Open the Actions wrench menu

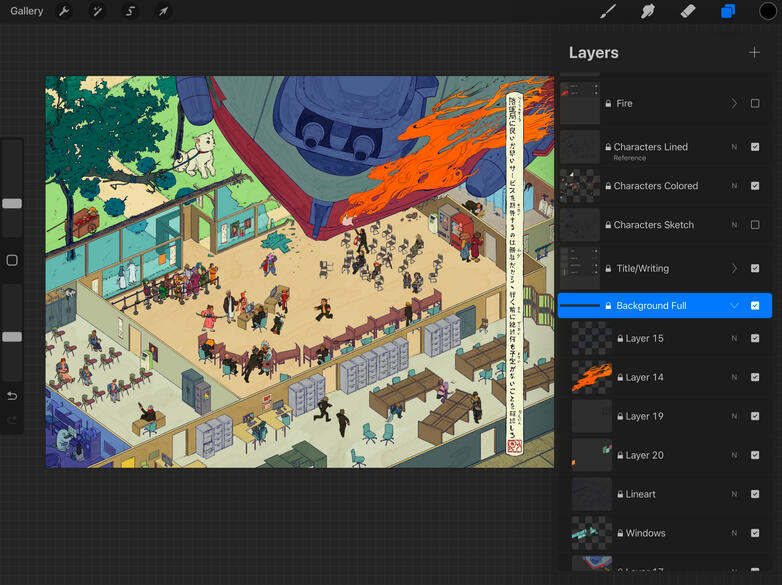click(x=64, y=11)
